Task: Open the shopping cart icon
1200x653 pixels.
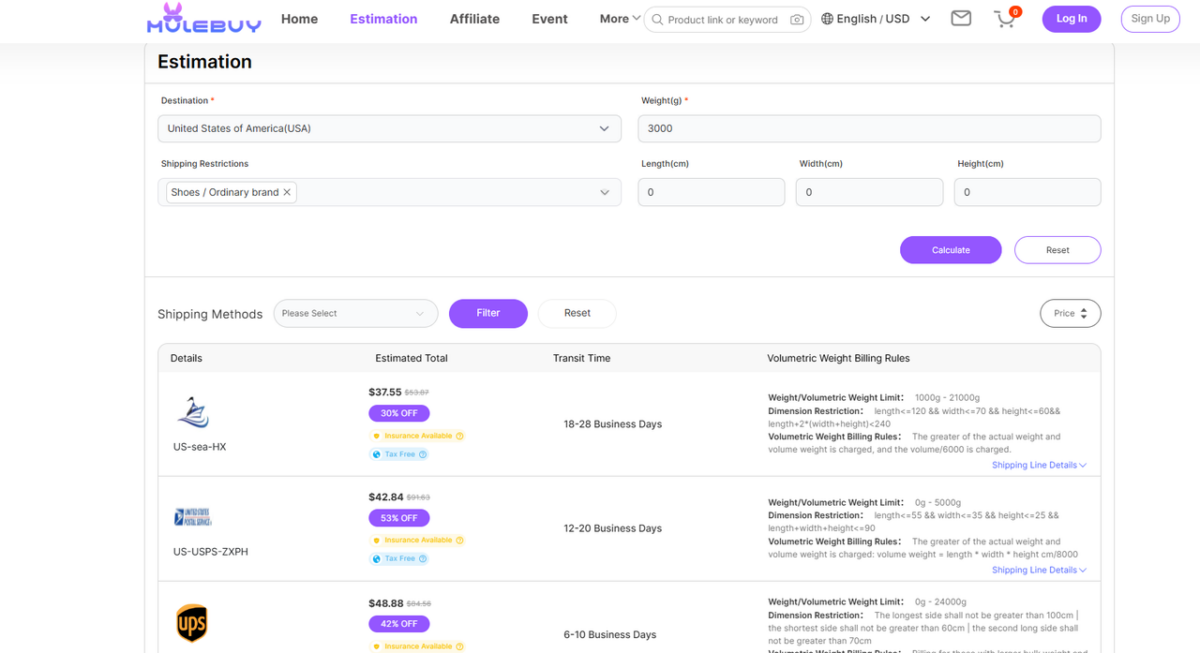Action: (1005, 19)
